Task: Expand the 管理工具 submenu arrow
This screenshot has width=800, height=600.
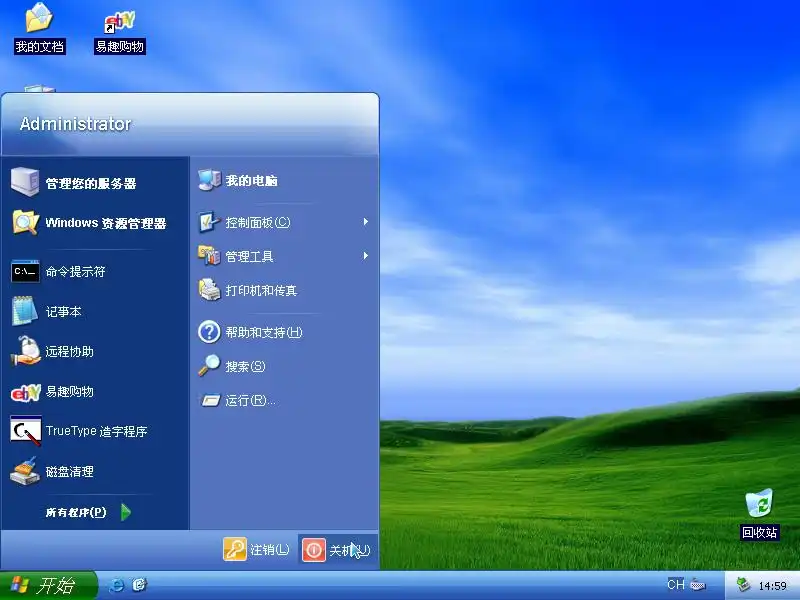Action: 366,256
